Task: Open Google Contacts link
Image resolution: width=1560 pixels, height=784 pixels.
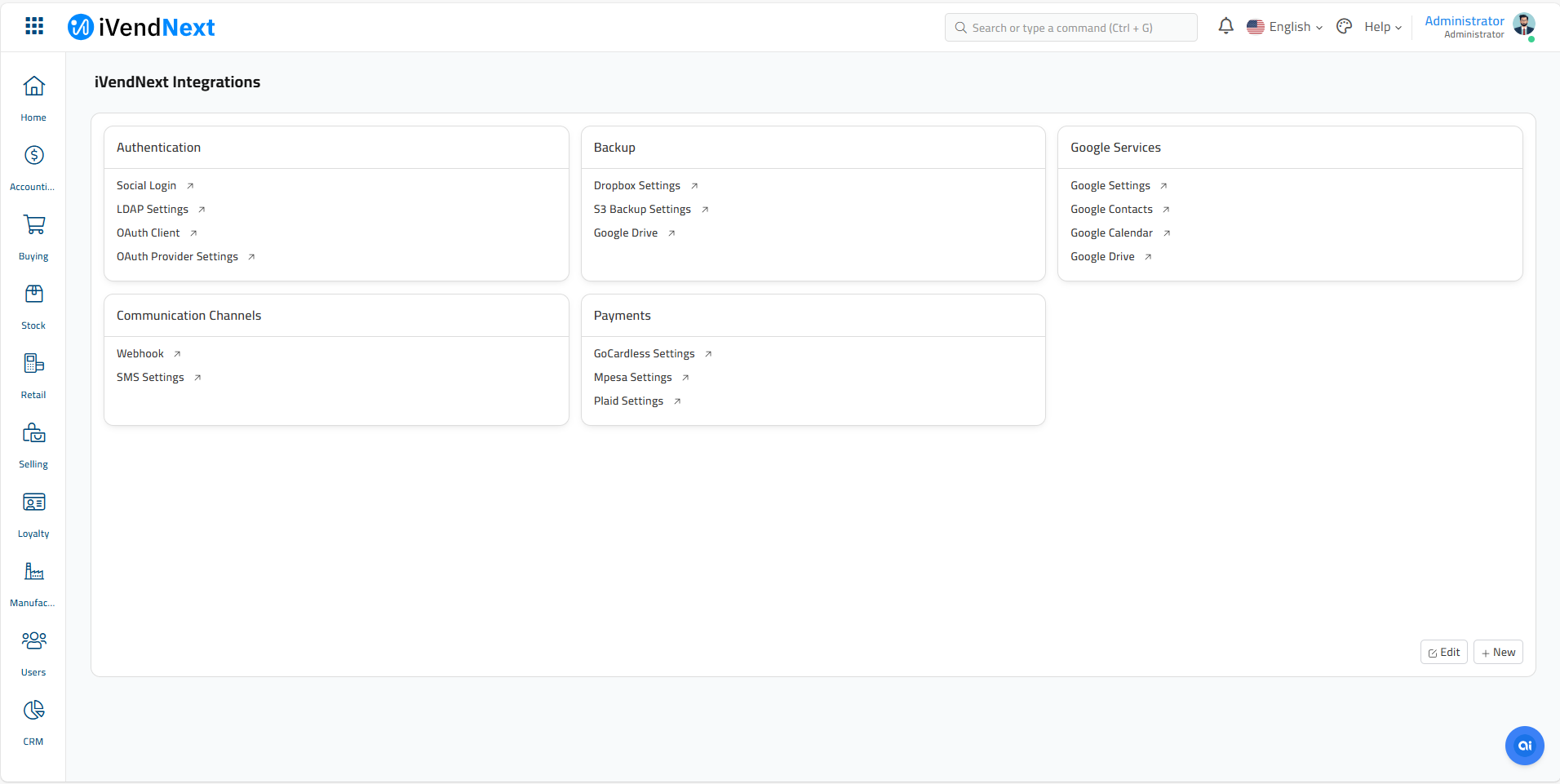Action: 1111,210
